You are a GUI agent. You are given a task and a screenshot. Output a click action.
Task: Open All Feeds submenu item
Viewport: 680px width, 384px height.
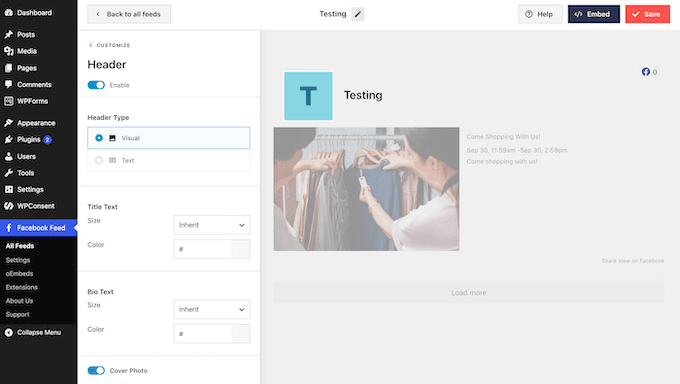tap(20, 246)
